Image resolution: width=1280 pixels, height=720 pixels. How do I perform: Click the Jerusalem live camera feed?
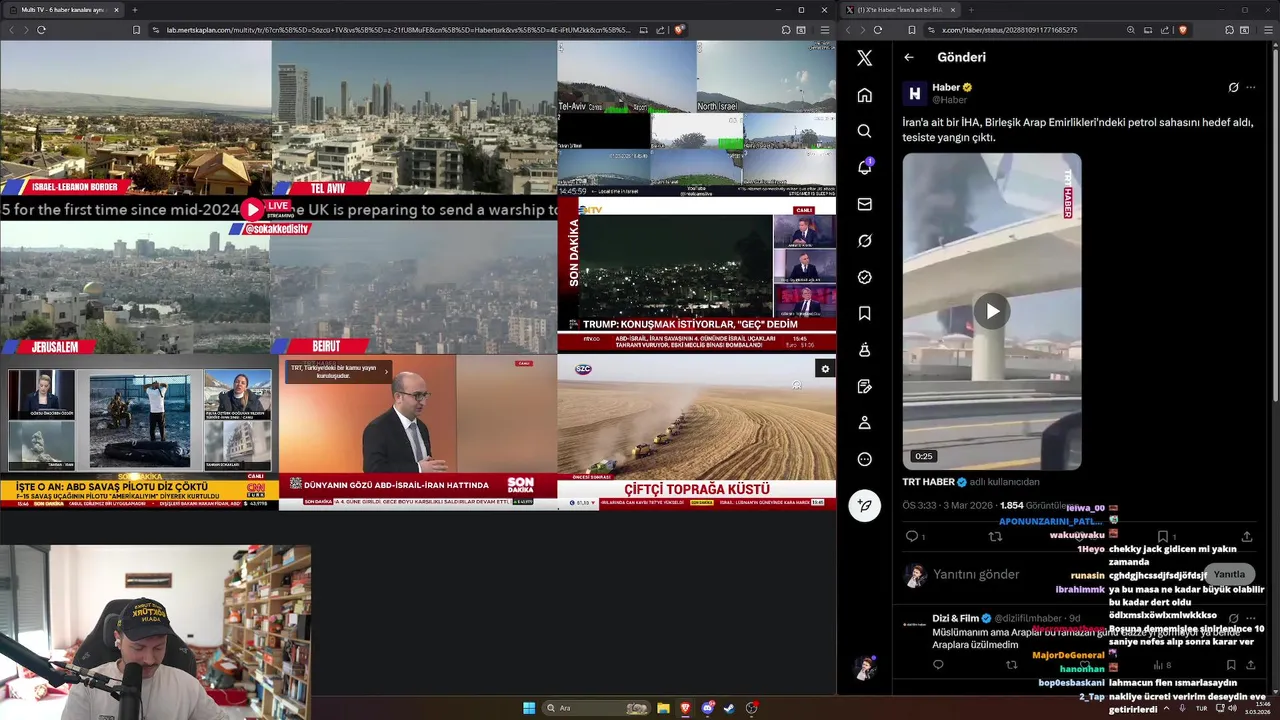click(135, 288)
